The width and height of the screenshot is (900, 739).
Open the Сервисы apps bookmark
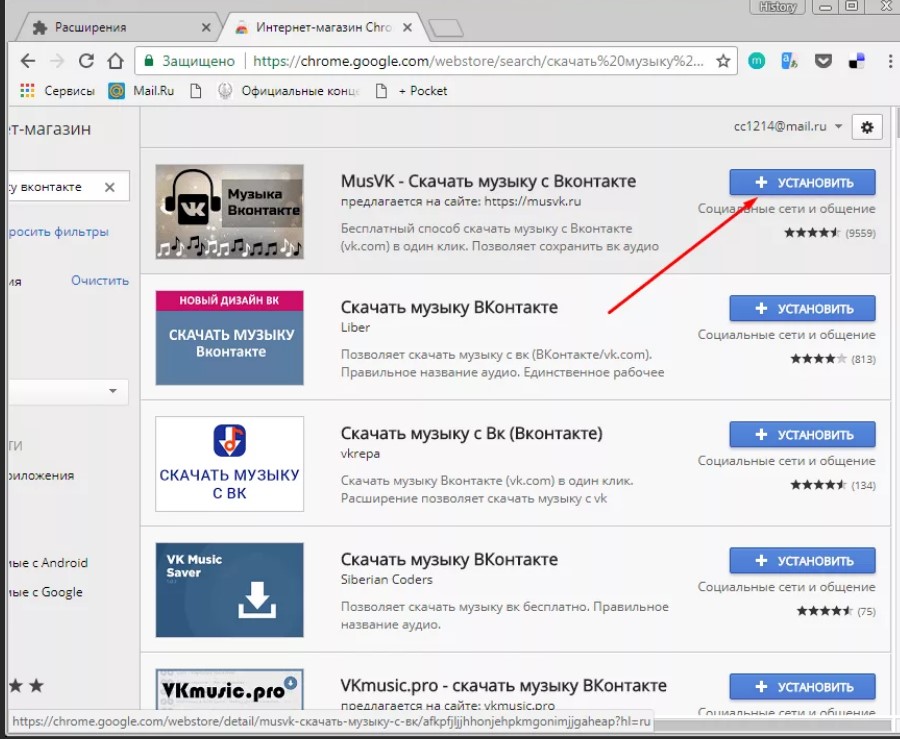point(58,91)
